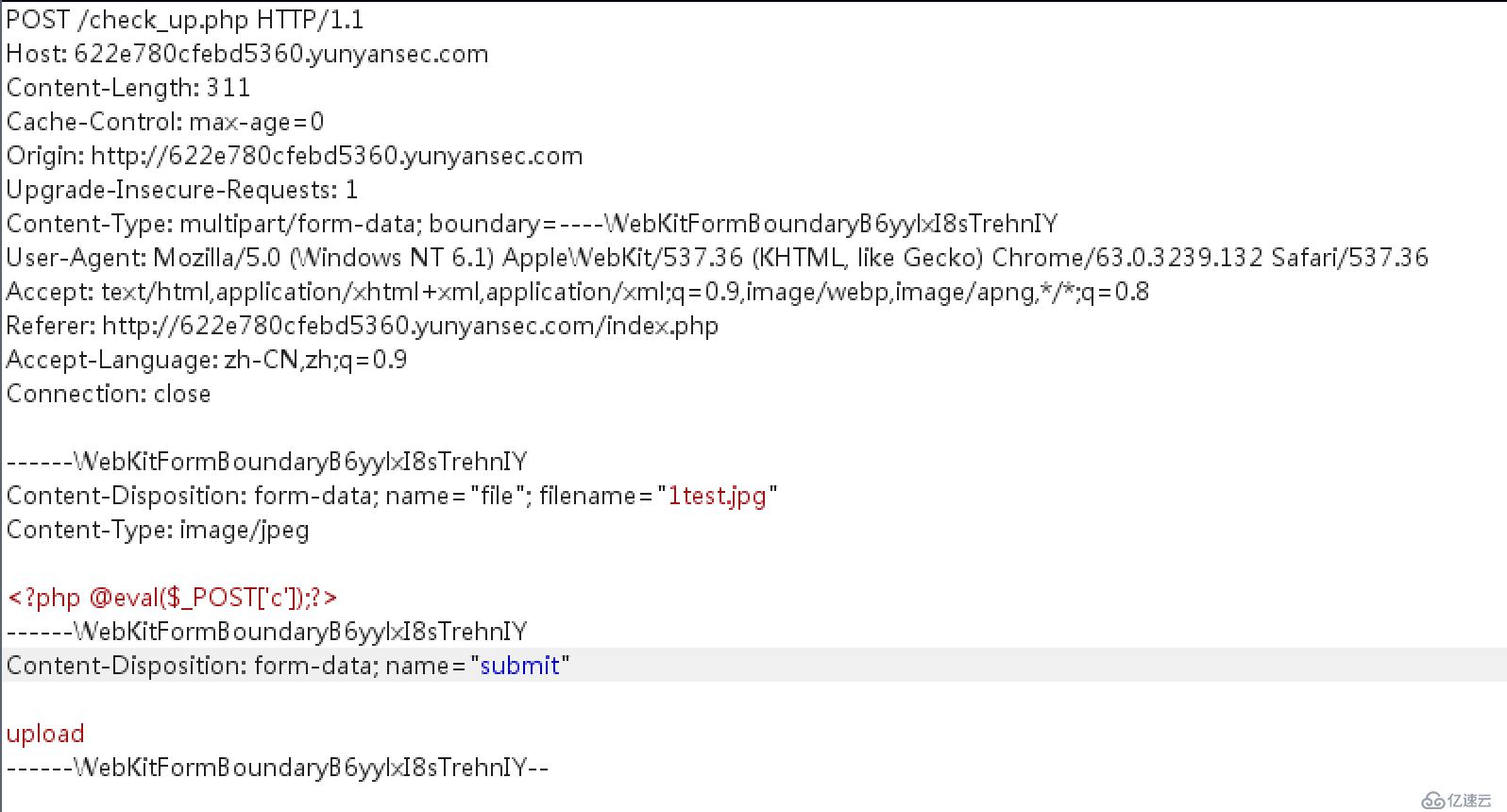Click the 'Upgrade-Insecure-Requests: 1' header
The width and height of the screenshot is (1507, 812).
(182, 190)
